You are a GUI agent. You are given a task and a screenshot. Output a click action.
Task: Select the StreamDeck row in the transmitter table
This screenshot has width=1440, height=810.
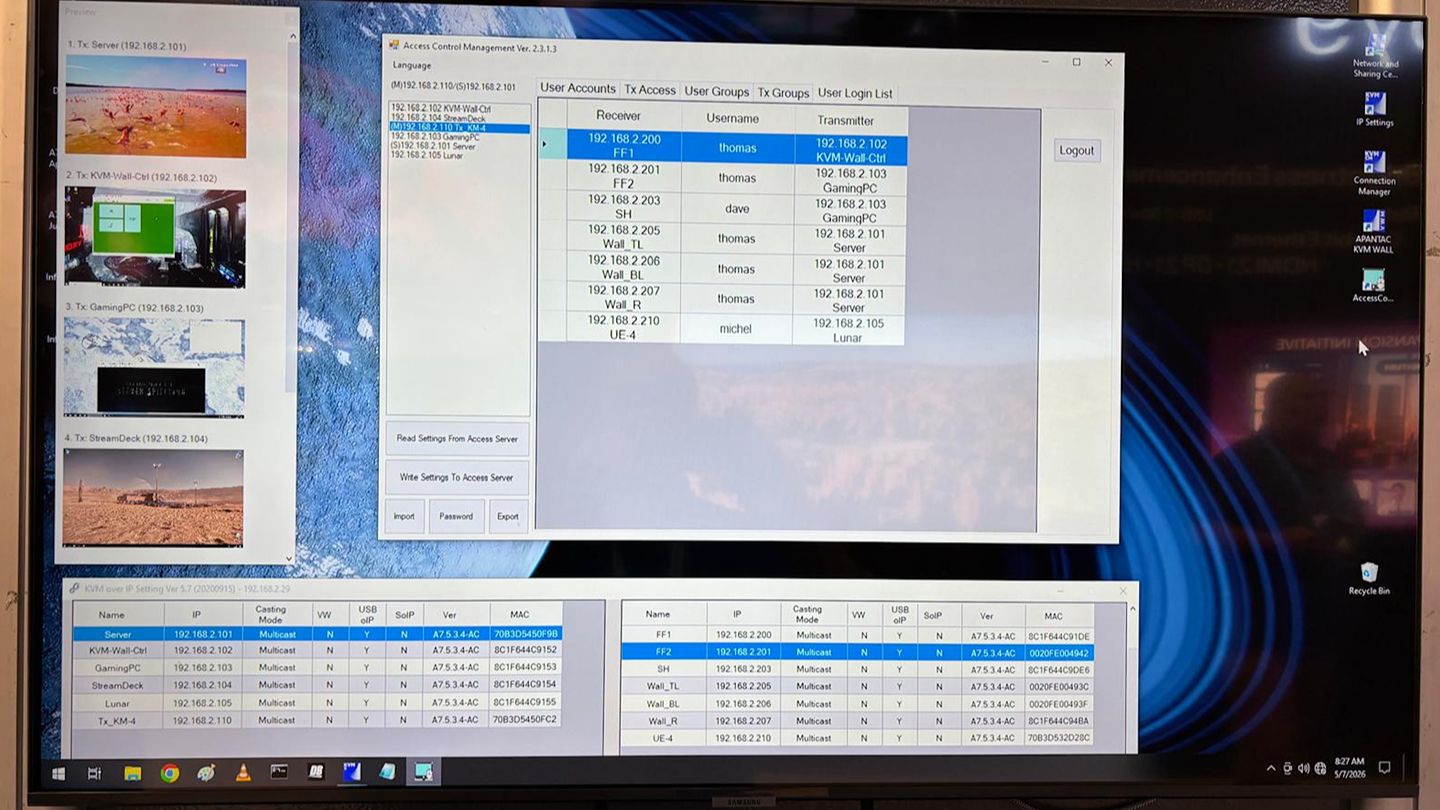[x=317, y=685]
